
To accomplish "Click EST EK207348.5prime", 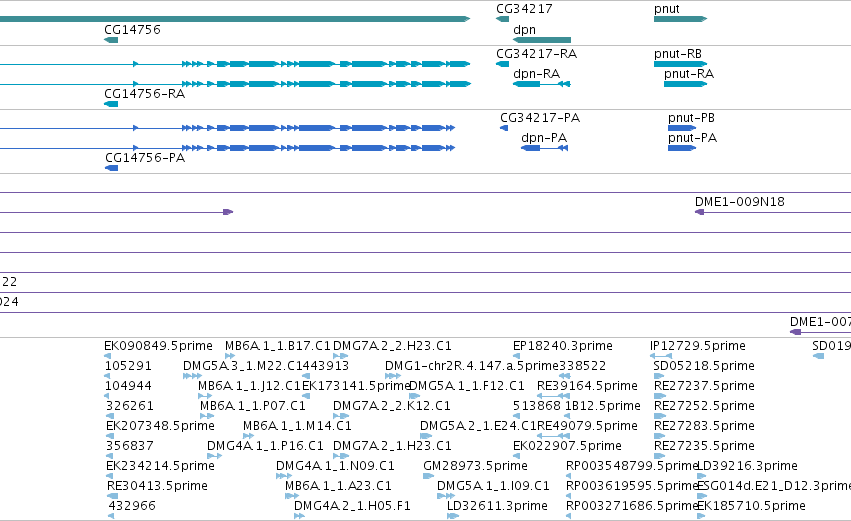I will [x=160, y=426].
